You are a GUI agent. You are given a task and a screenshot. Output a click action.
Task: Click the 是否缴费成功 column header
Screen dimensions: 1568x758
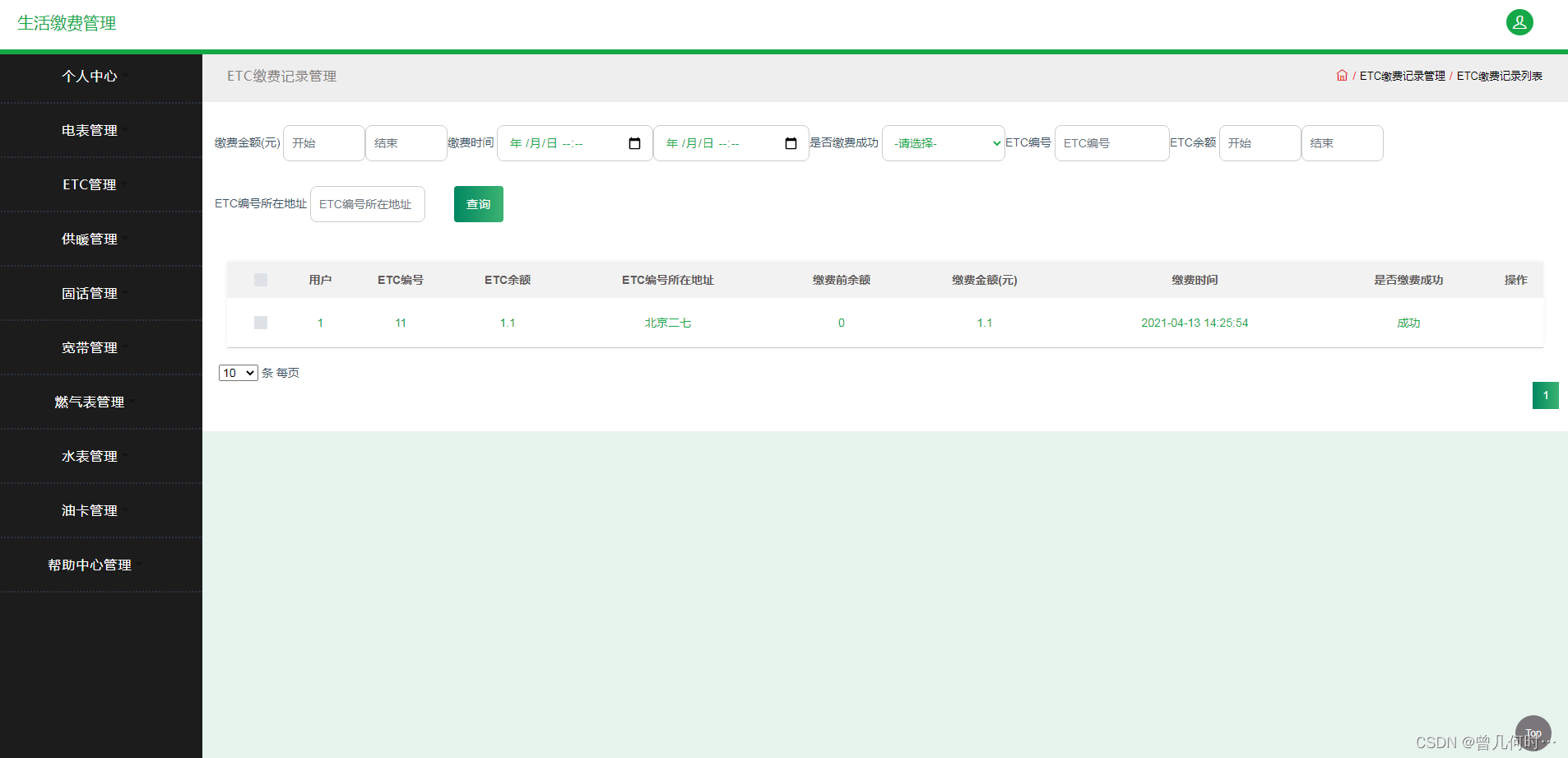click(1408, 280)
